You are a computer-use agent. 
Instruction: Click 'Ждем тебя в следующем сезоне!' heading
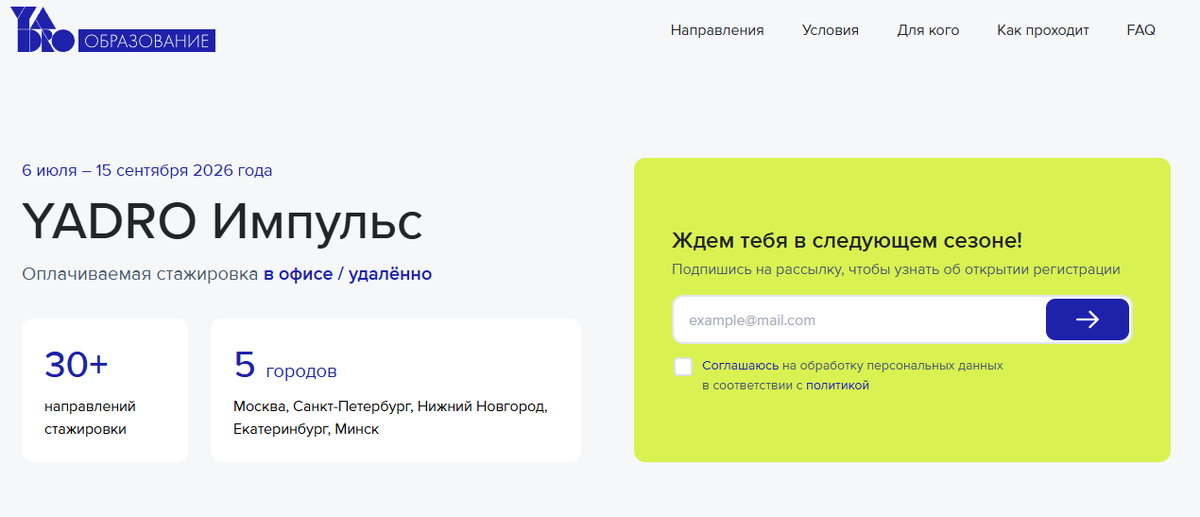847,241
